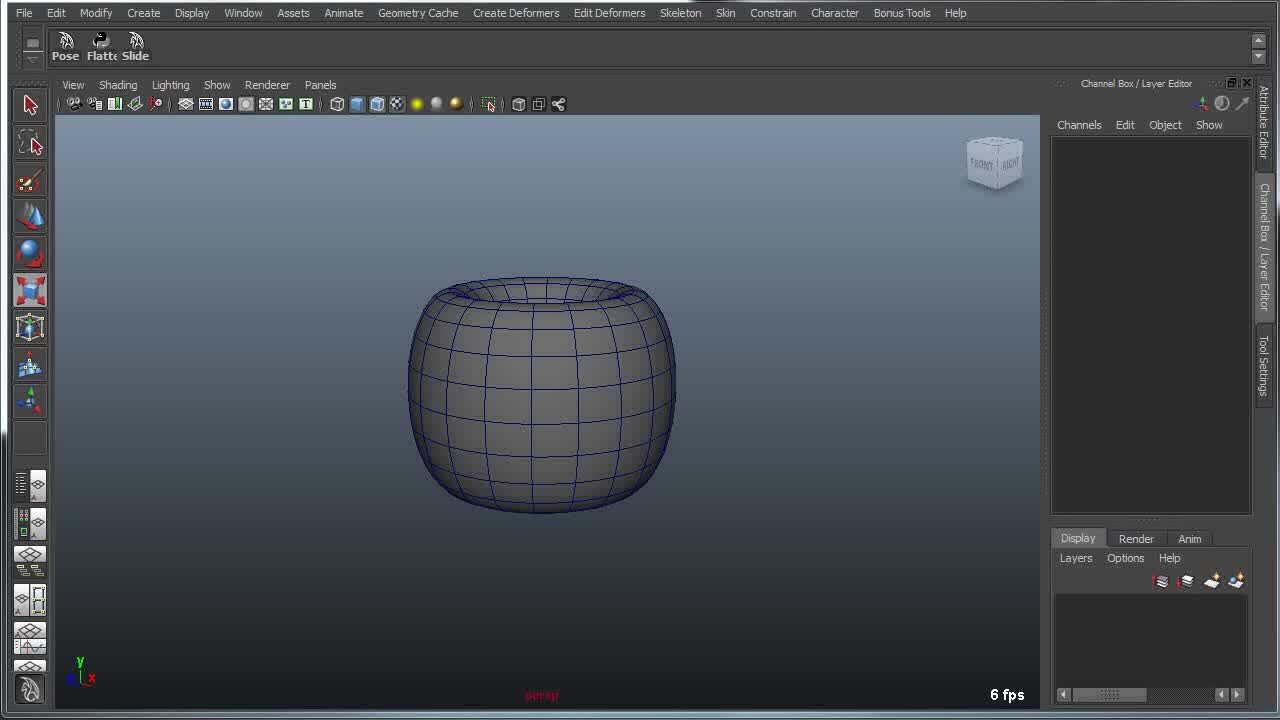
Task: Select the Scale tool
Action: [x=30, y=290]
